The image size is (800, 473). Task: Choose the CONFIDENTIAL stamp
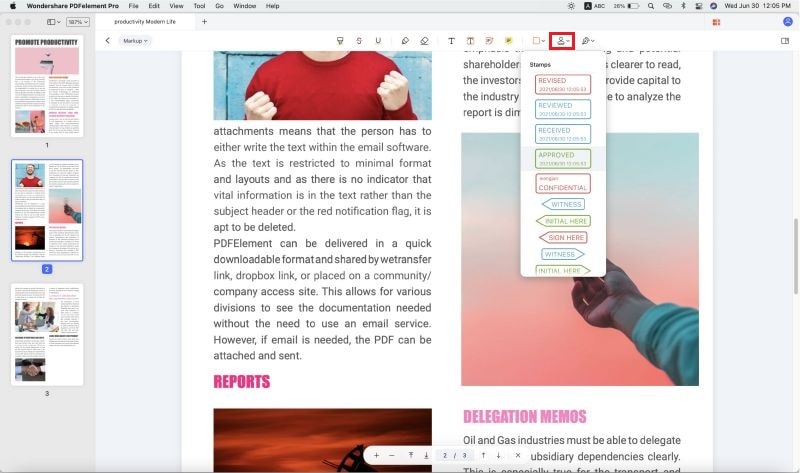pos(563,183)
